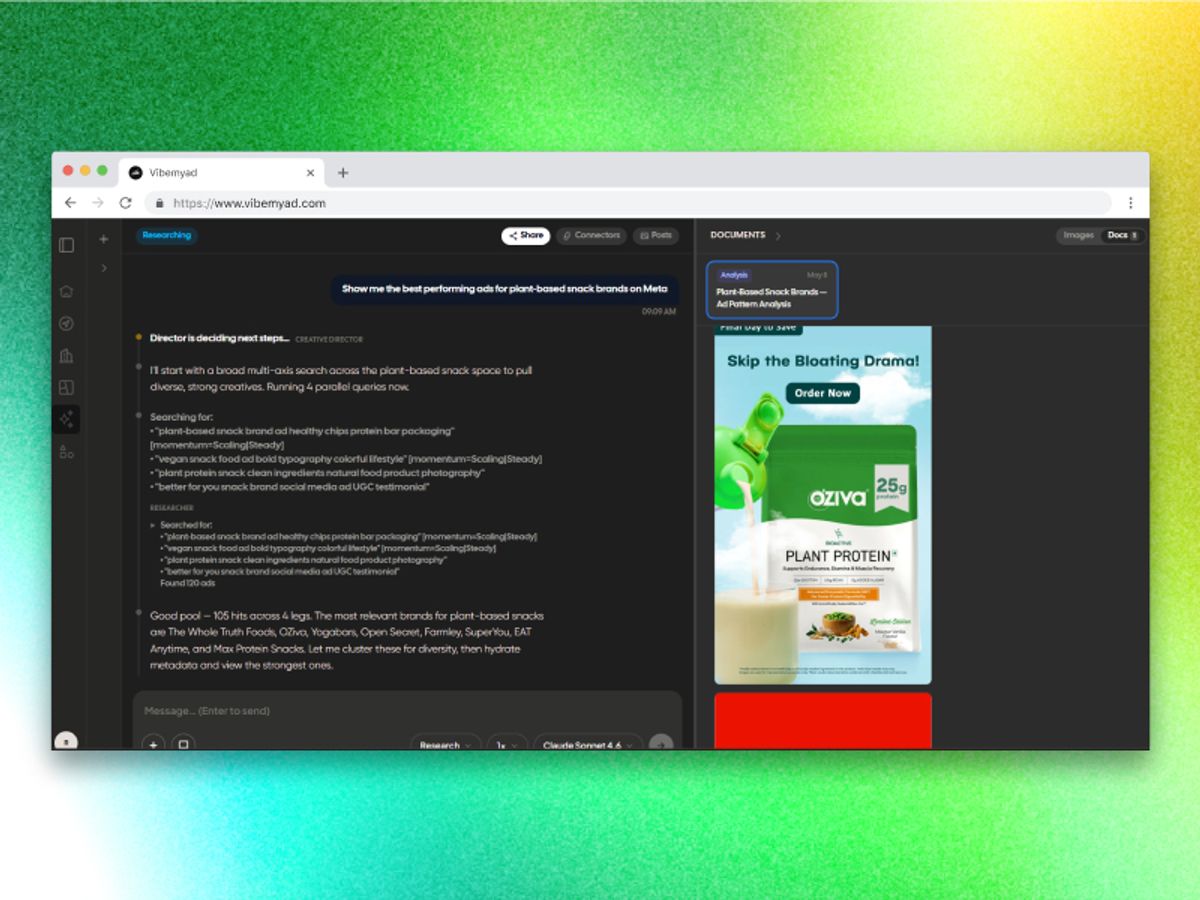Click the CREATIVE DIRECTOR label
This screenshot has height=900, width=1200.
pyautogui.click(x=329, y=339)
